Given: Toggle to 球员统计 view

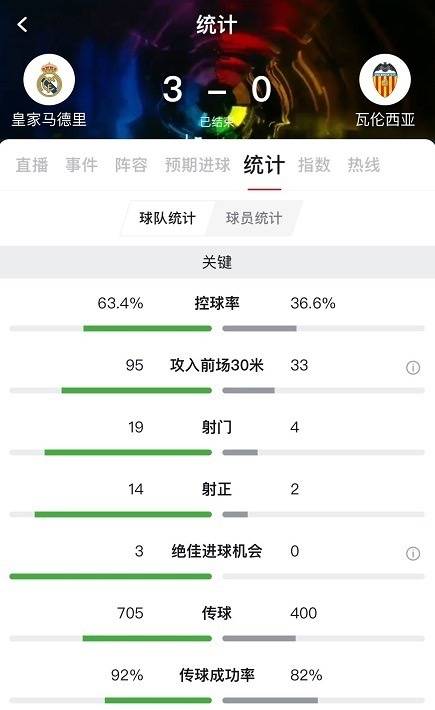Looking at the screenshot, I should point(253,218).
